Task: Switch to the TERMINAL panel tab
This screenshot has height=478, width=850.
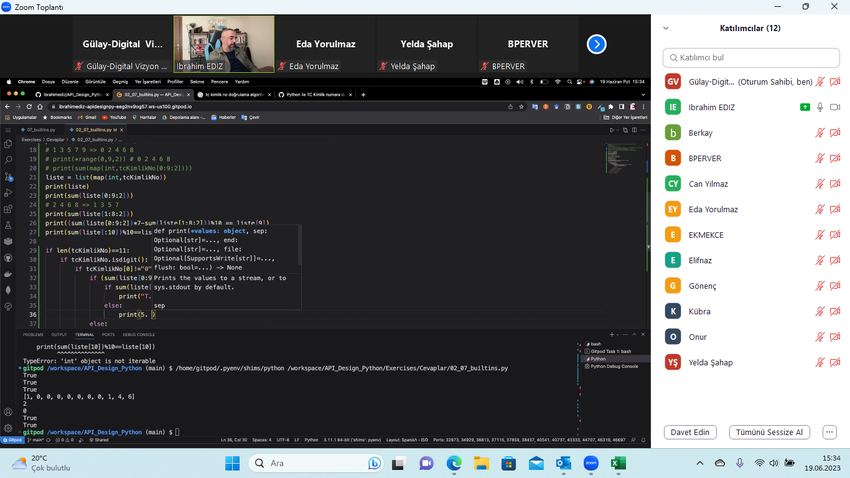Action: (x=84, y=335)
